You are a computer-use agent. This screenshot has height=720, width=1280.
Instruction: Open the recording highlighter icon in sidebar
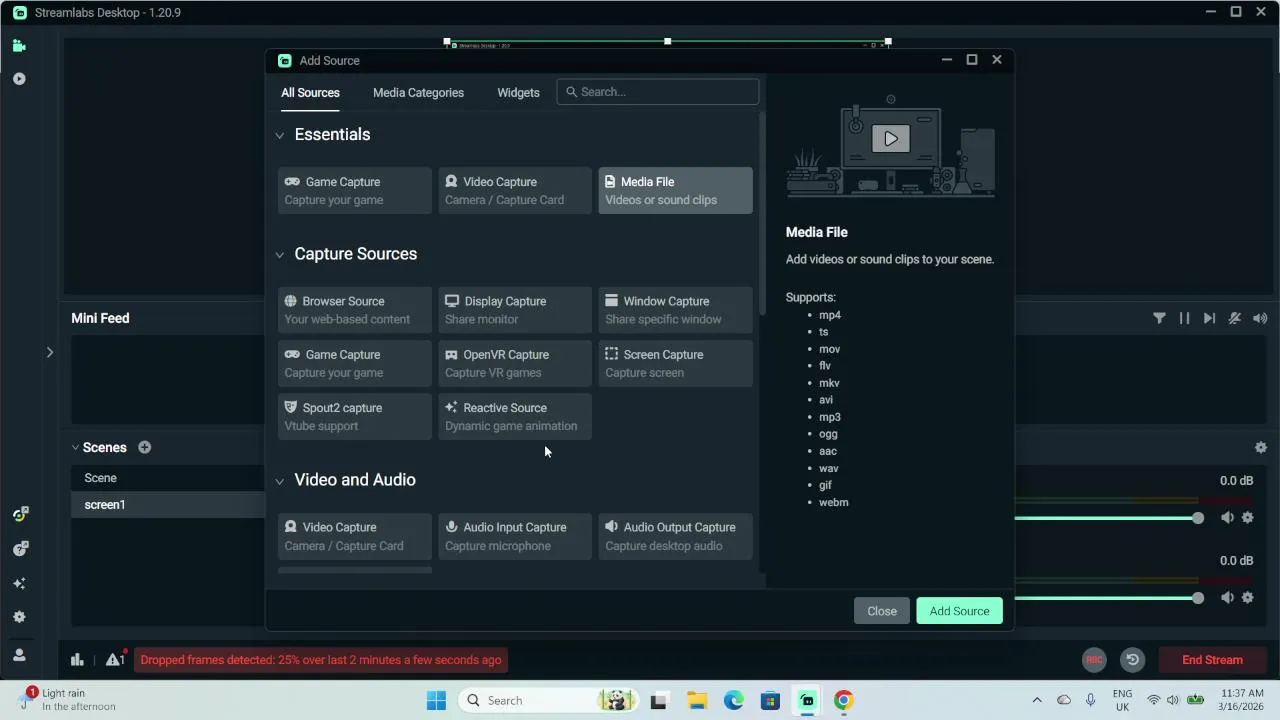tap(19, 79)
